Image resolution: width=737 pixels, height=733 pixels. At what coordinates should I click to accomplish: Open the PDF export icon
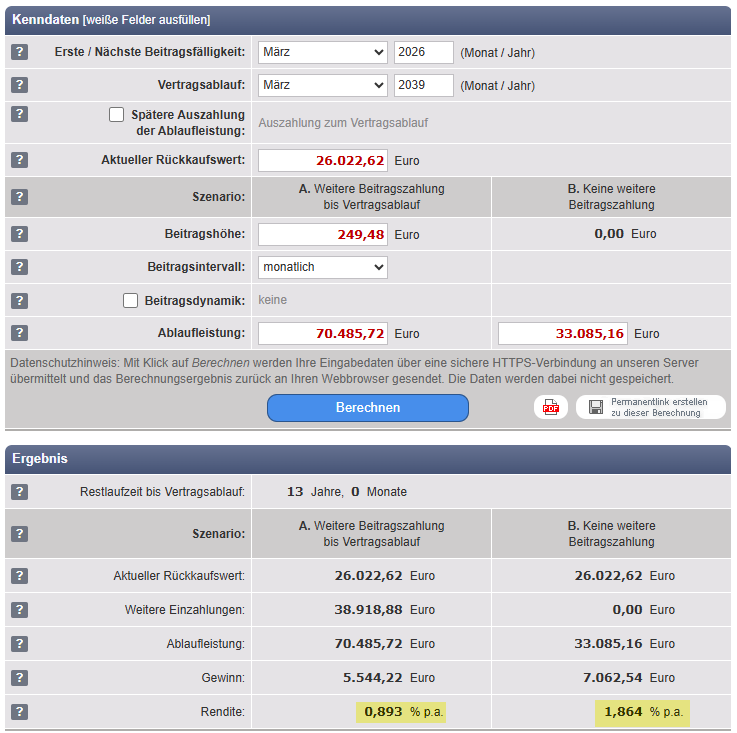[550, 407]
